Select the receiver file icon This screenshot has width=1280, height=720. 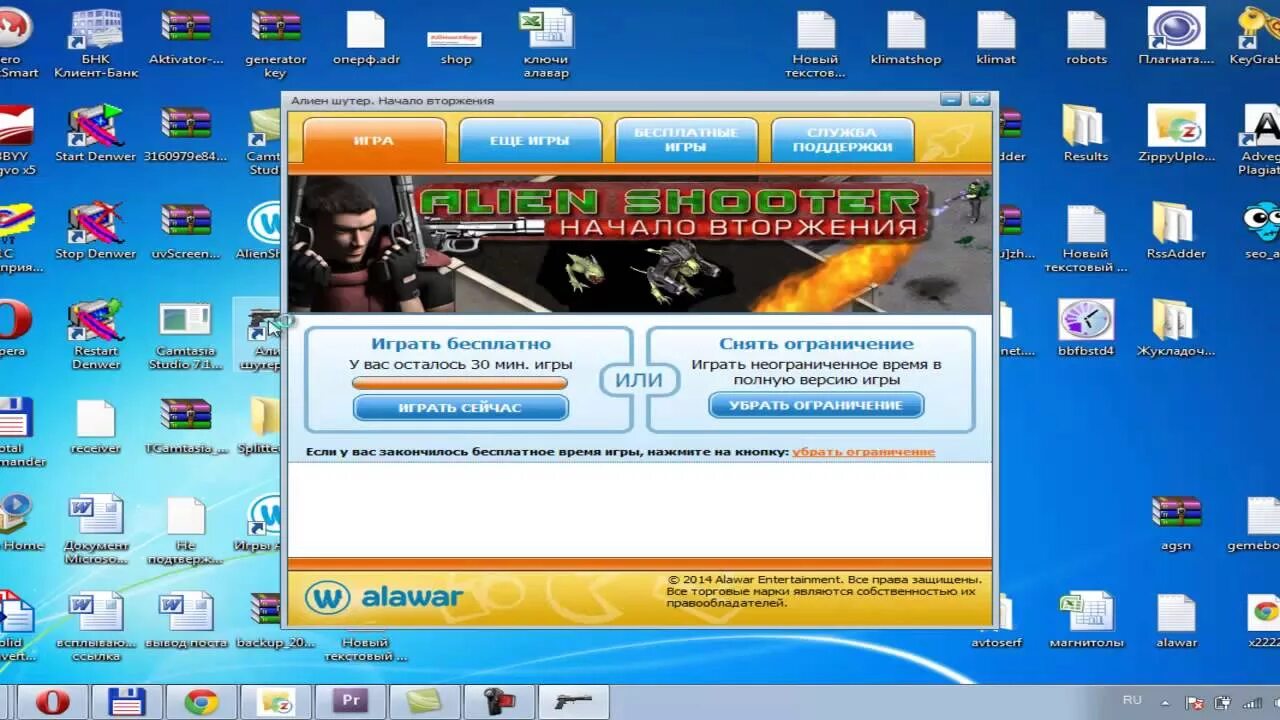coord(96,427)
